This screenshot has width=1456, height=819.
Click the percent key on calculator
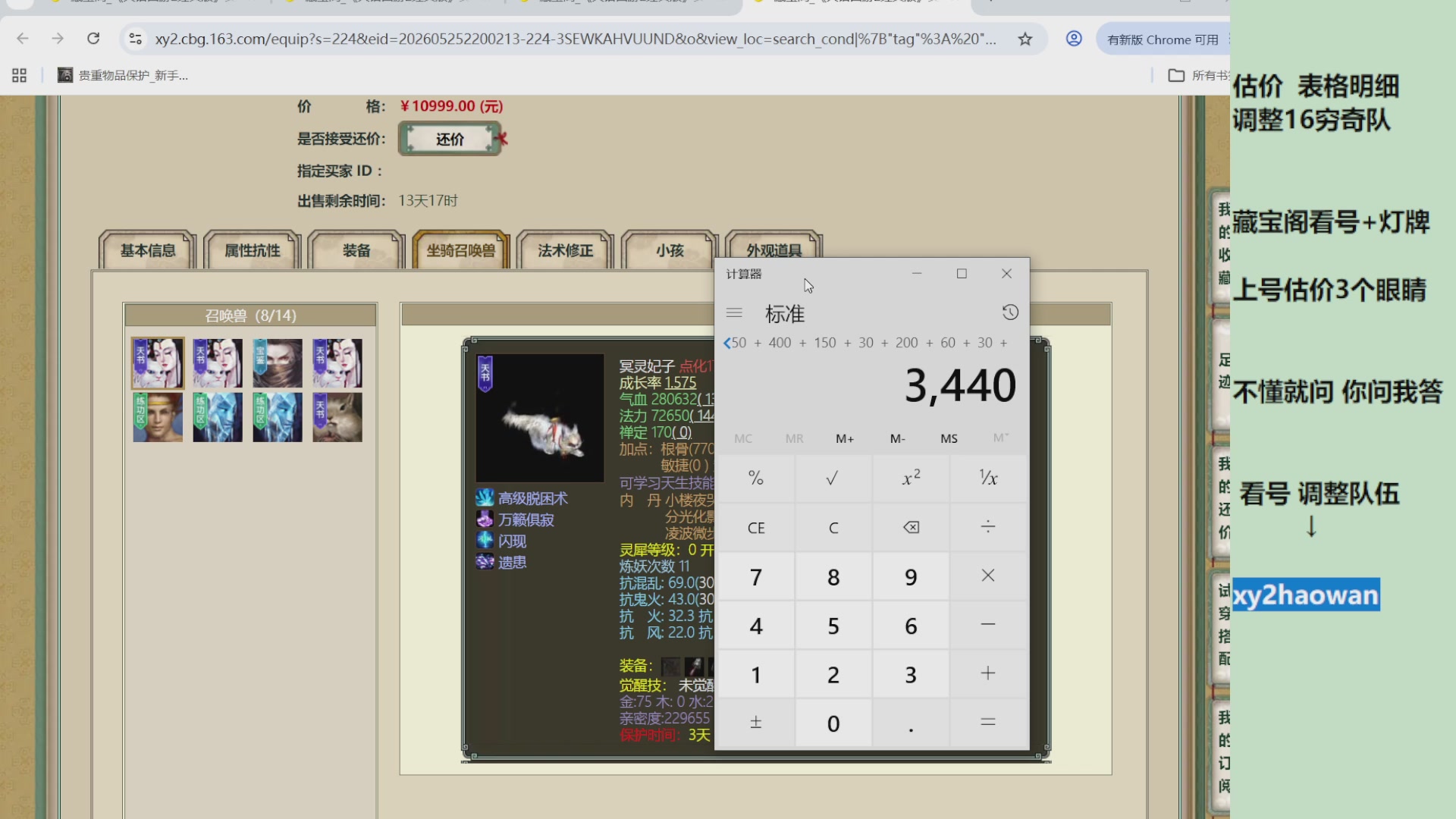[756, 478]
